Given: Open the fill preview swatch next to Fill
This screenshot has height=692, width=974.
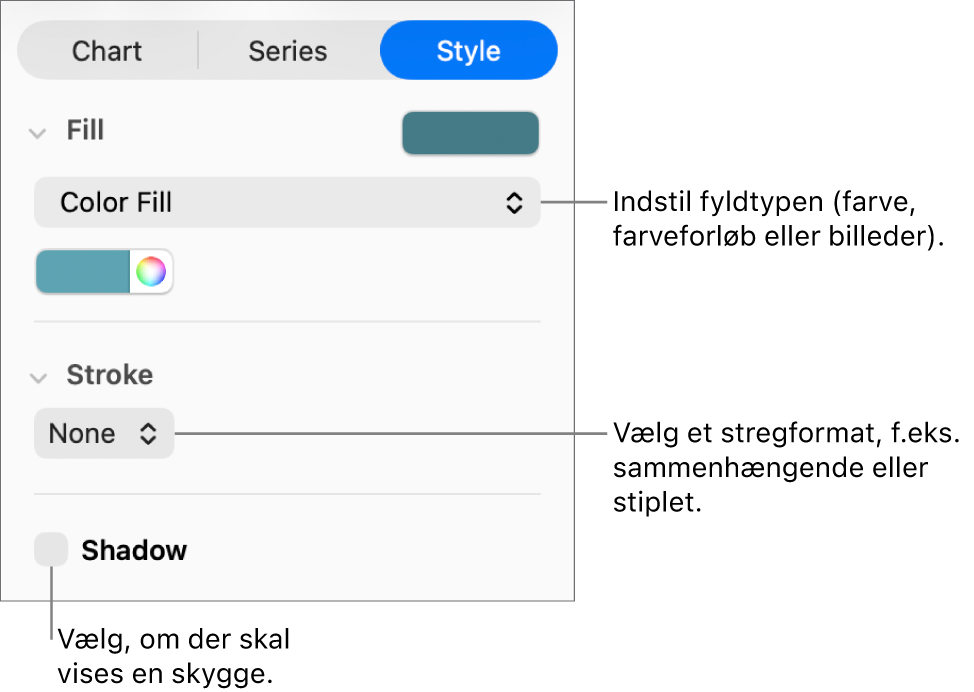Looking at the screenshot, I should pos(470,133).
